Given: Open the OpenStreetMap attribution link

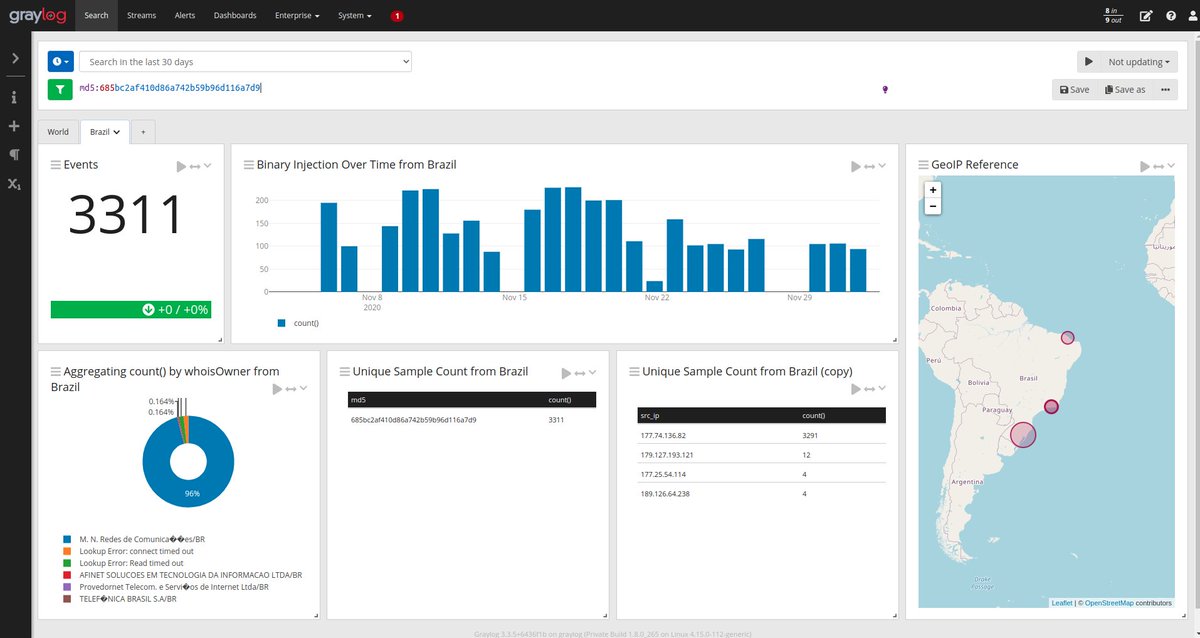Looking at the screenshot, I should coord(1109,603).
